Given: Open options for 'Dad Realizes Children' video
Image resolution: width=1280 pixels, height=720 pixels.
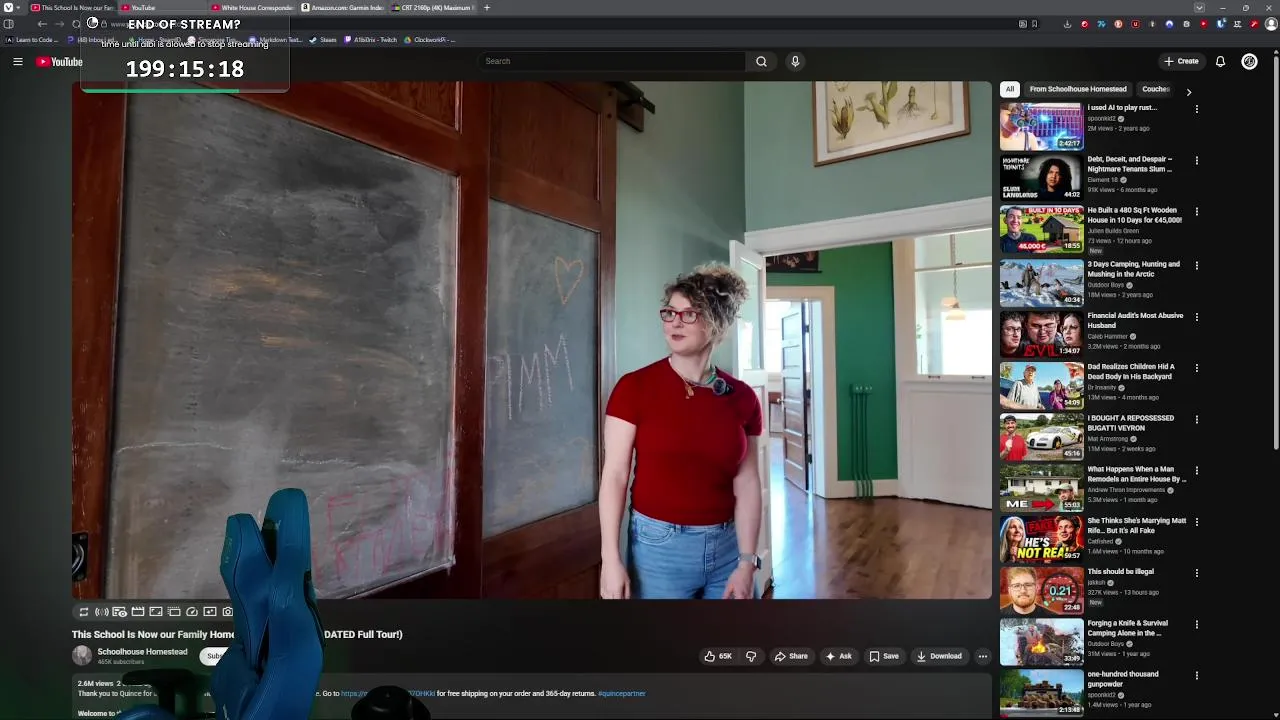Looking at the screenshot, I should point(1196,368).
